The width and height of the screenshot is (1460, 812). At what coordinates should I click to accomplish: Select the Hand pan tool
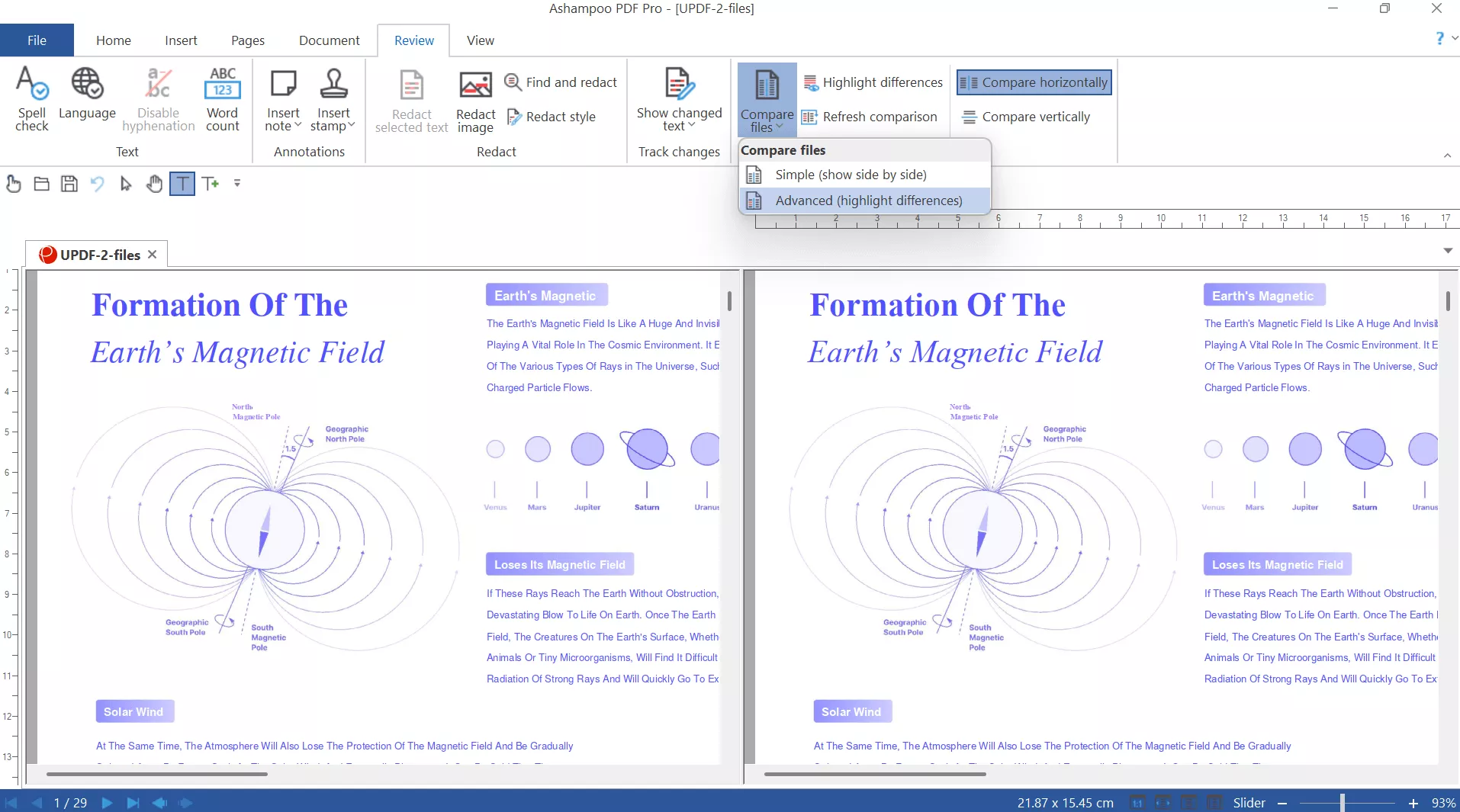(x=154, y=184)
